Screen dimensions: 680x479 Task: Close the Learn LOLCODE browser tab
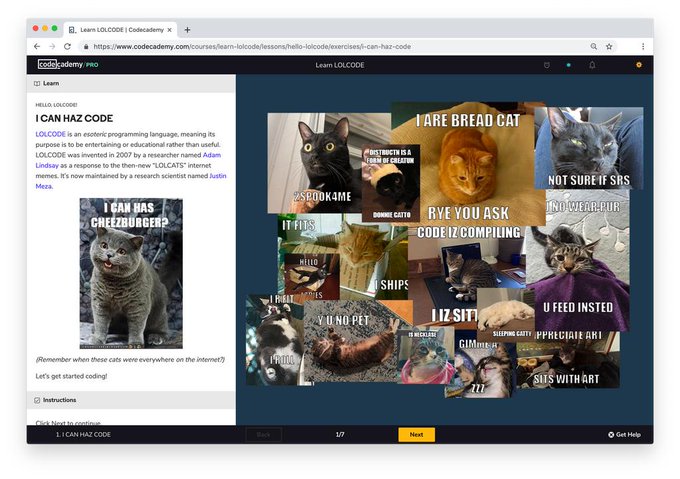[x=170, y=30]
